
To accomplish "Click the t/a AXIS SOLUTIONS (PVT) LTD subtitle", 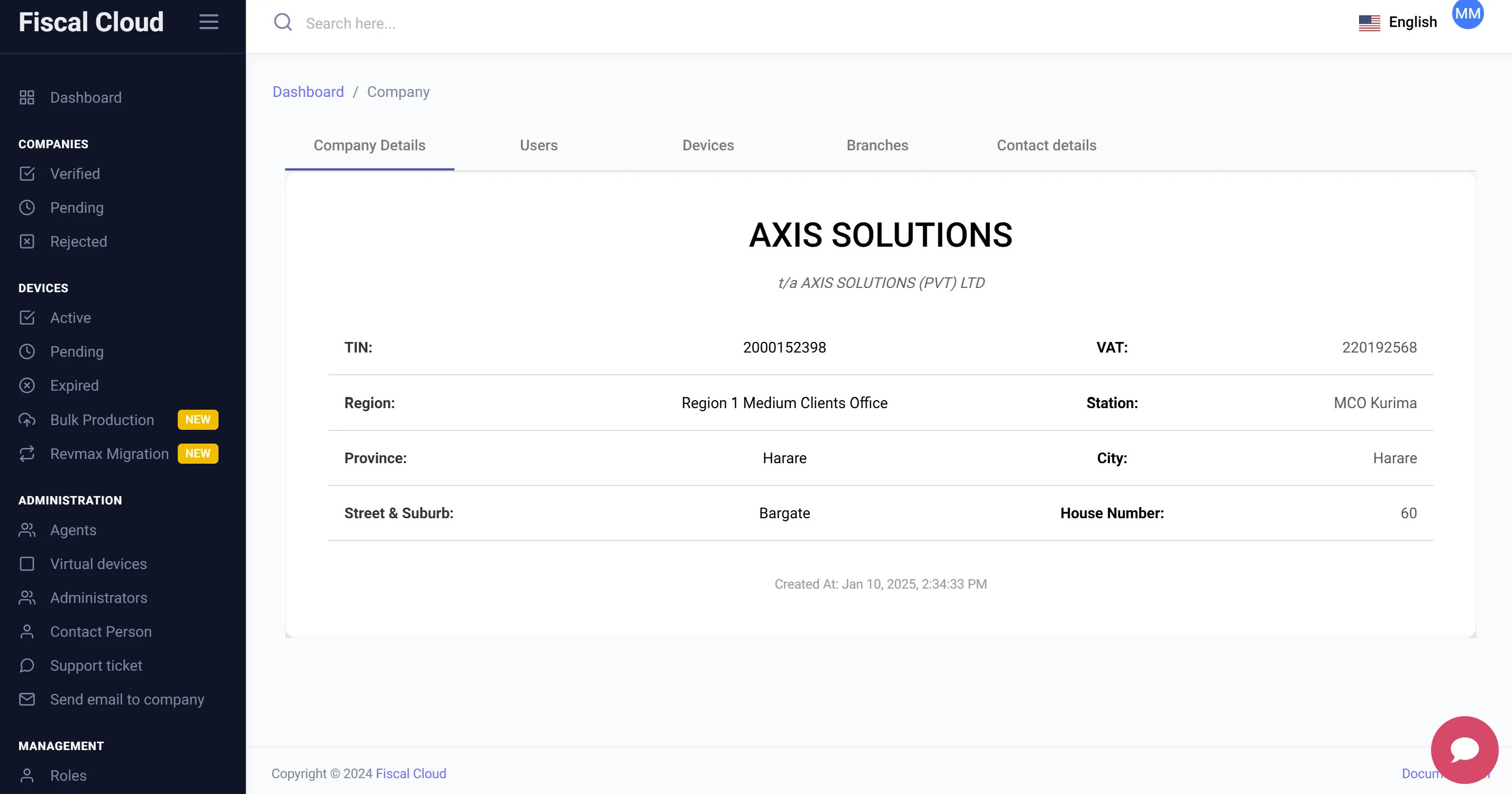I will [880, 283].
